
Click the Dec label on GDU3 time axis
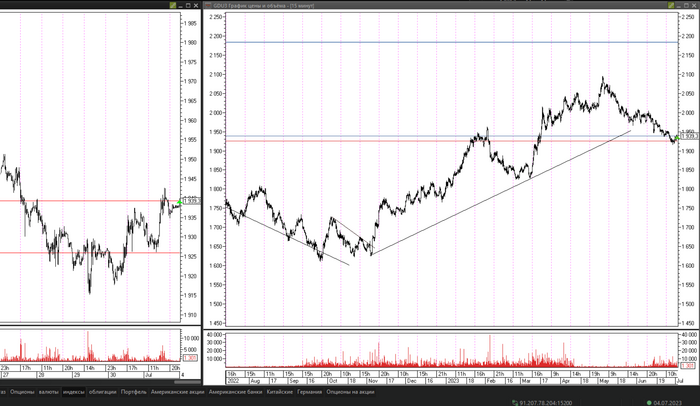point(412,381)
